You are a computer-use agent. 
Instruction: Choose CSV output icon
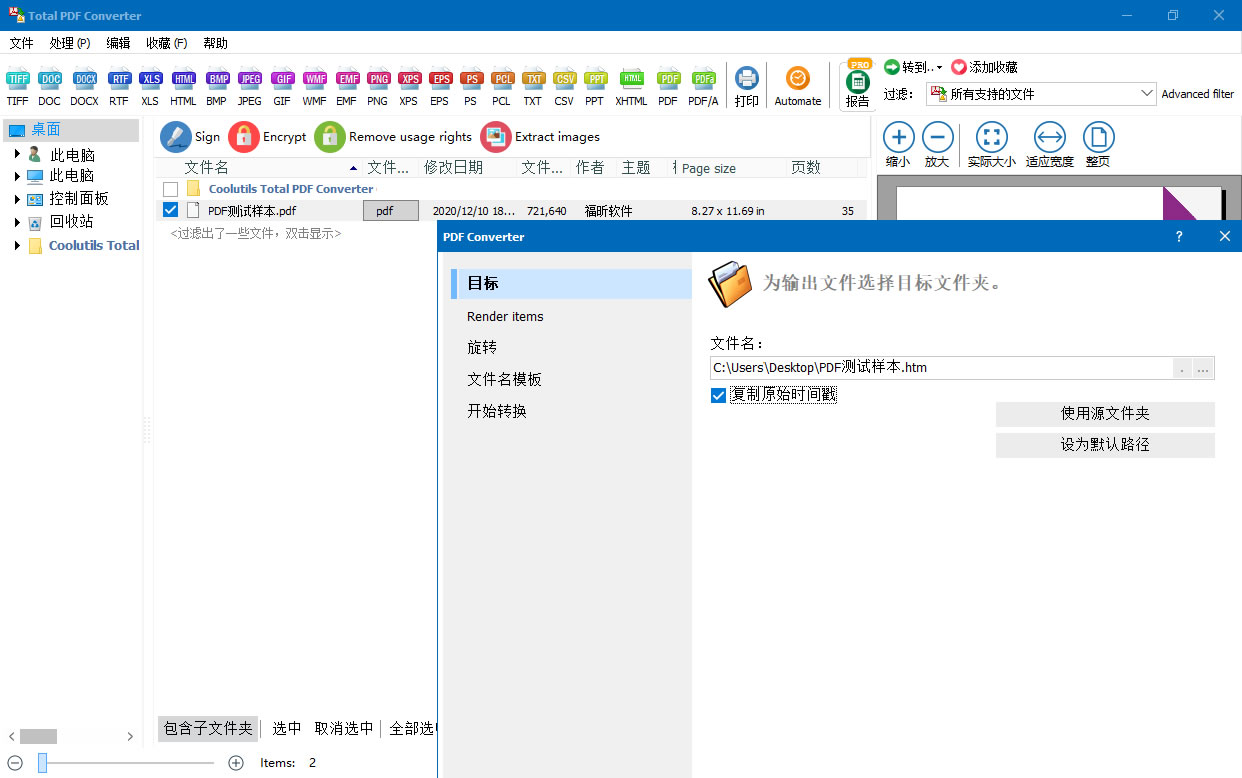(x=564, y=79)
